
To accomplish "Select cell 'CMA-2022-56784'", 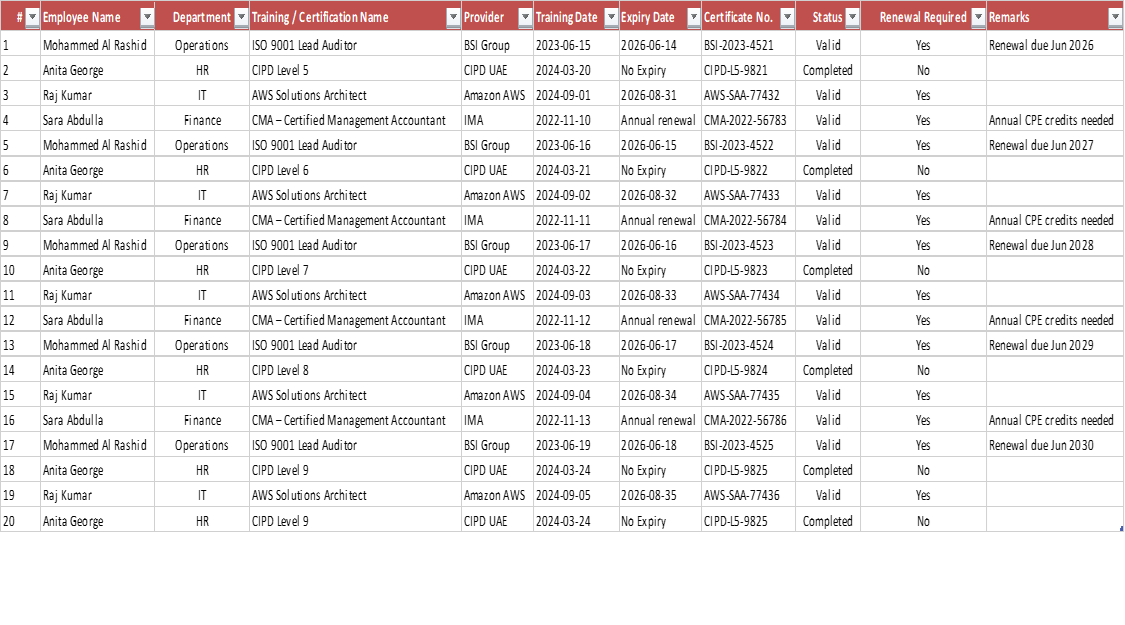I will 748,220.
